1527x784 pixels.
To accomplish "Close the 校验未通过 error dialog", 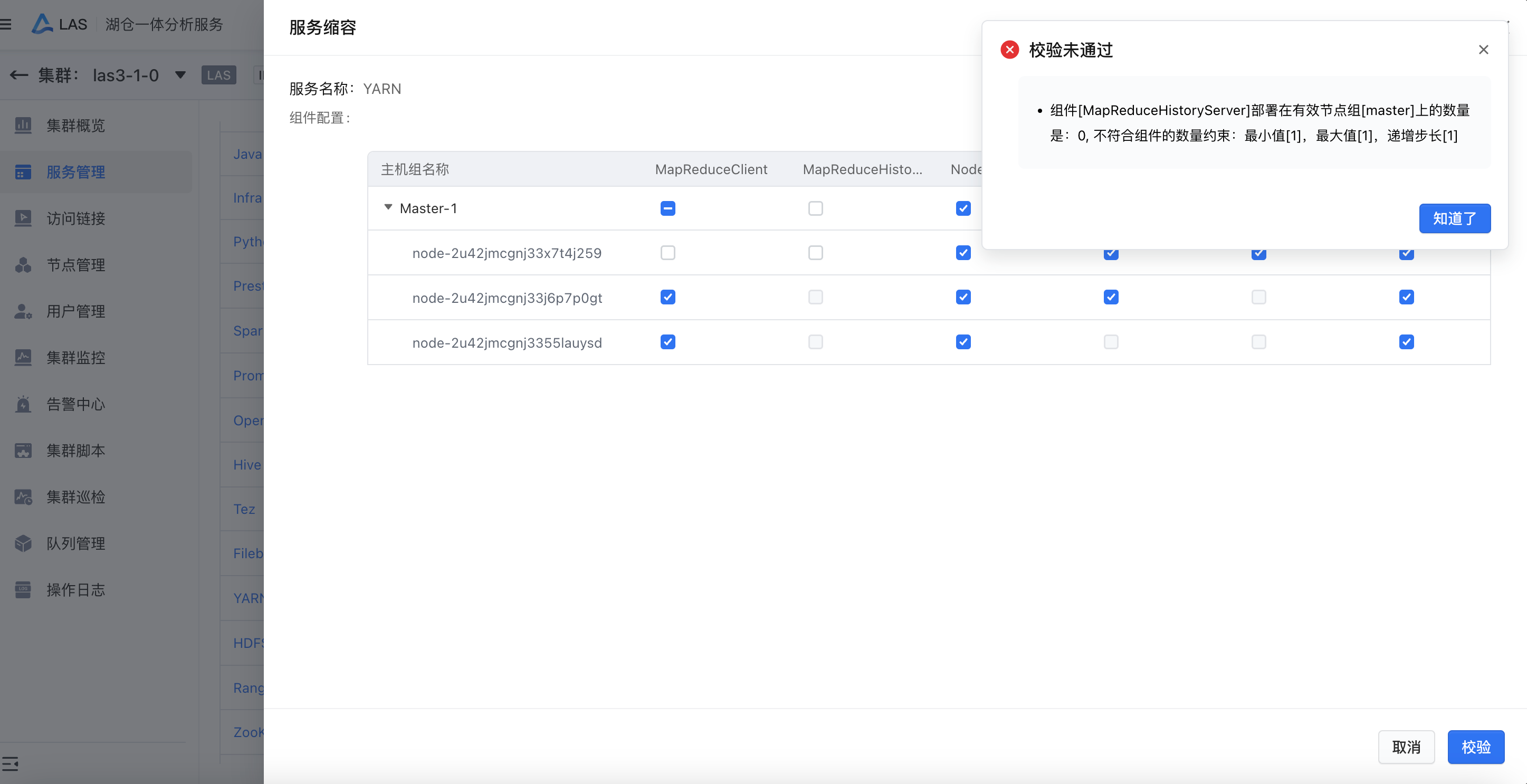I will tap(1483, 50).
